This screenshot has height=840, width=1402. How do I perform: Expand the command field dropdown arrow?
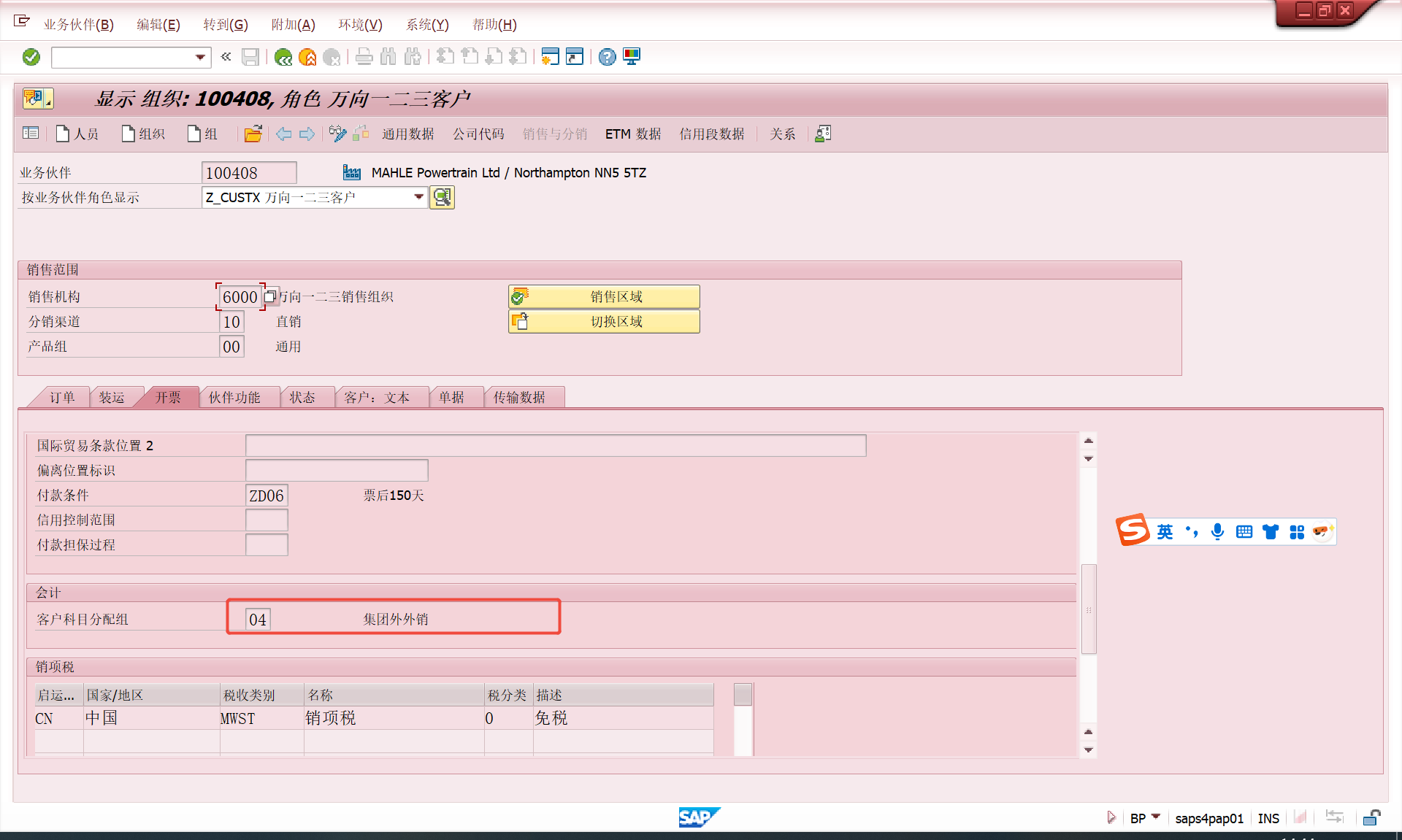(200, 57)
